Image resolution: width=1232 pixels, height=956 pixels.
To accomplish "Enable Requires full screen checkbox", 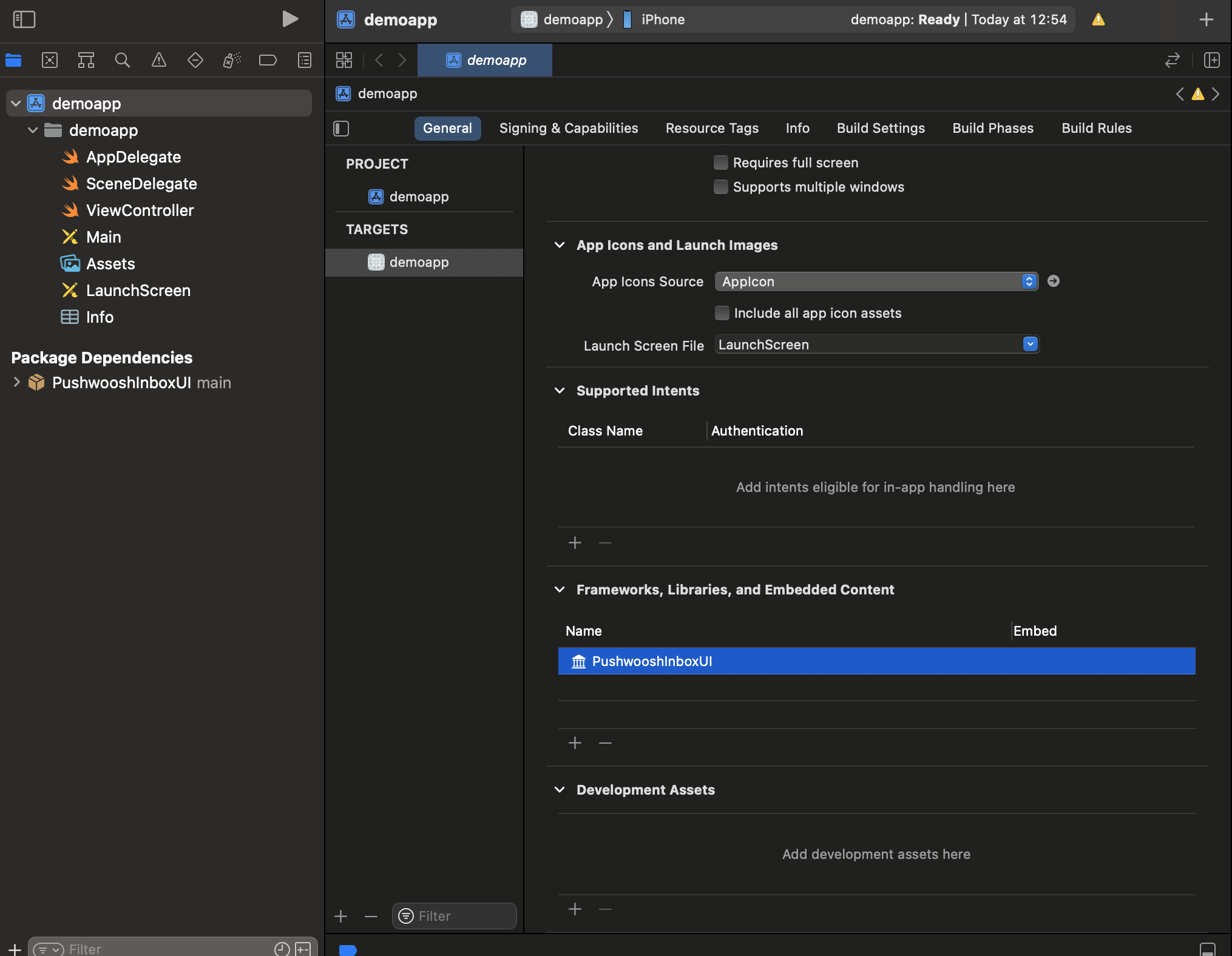I will click(721, 163).
